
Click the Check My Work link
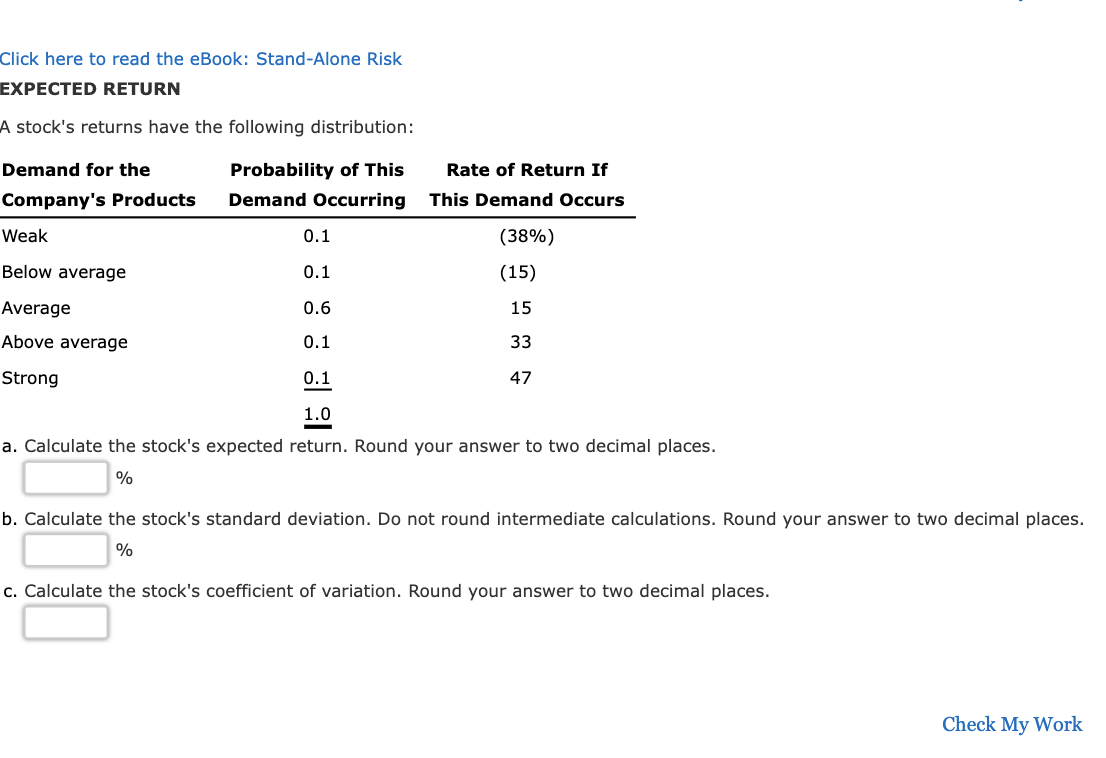(x=1012, y=724)
